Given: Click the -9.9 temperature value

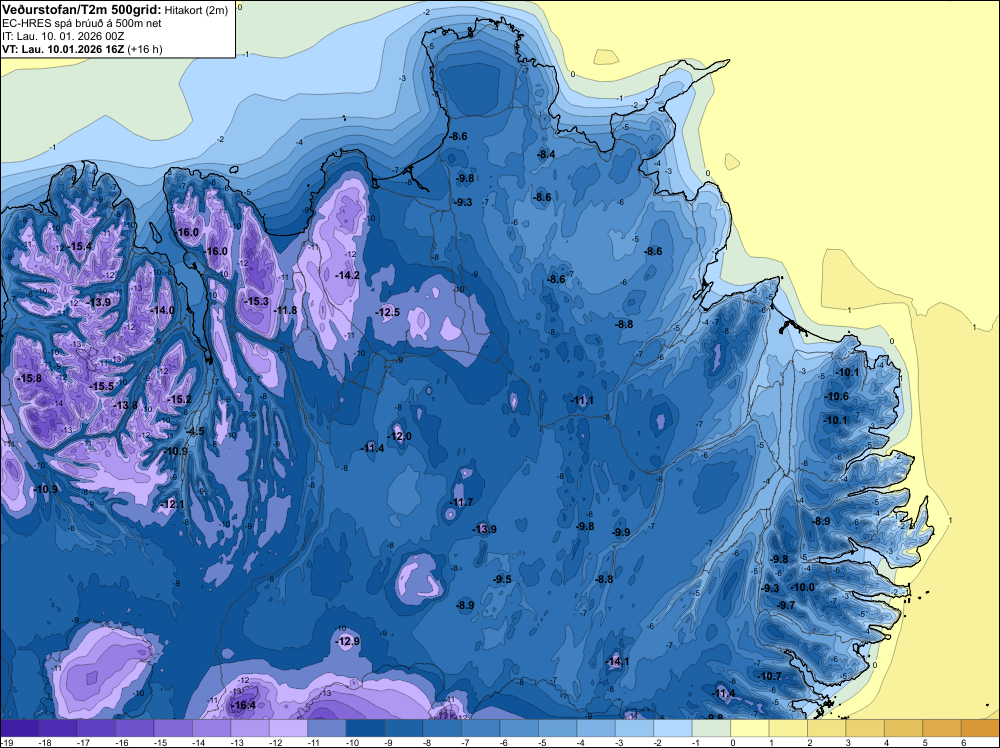Looking at the screenshot, I should (x=621, y=532).
